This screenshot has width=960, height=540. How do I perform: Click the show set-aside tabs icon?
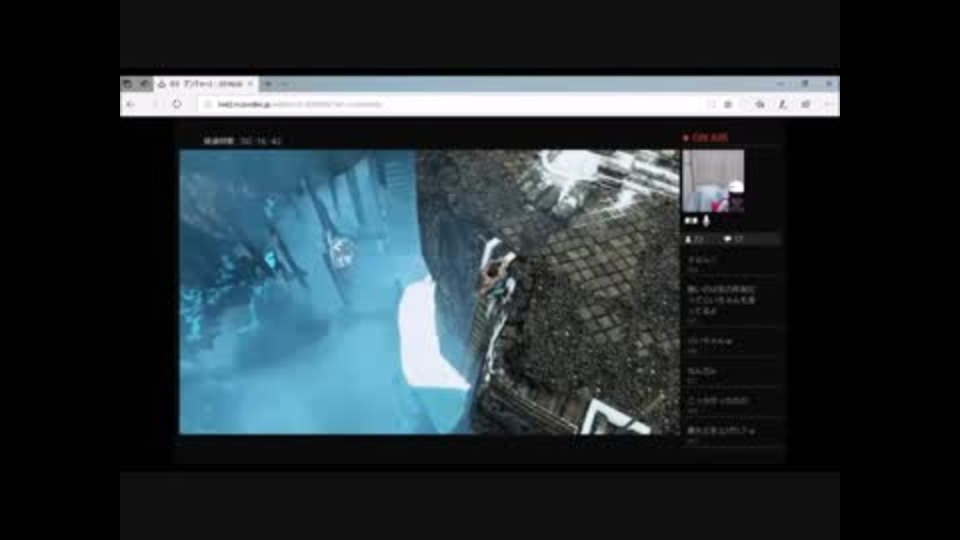pyautogui.click(x=144, y=84)
